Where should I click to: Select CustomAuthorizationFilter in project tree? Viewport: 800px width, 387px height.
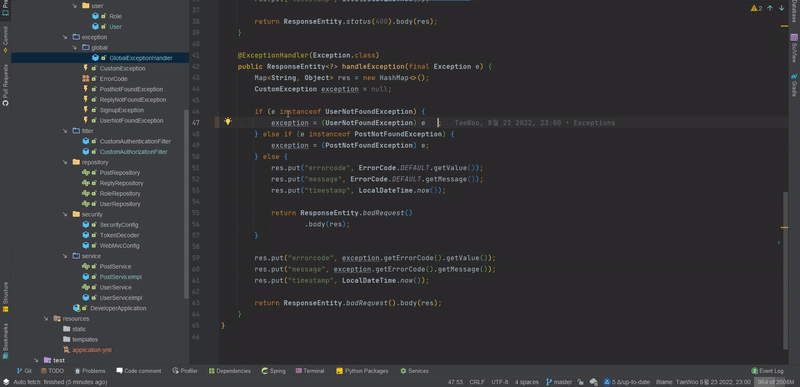(134, 151)
